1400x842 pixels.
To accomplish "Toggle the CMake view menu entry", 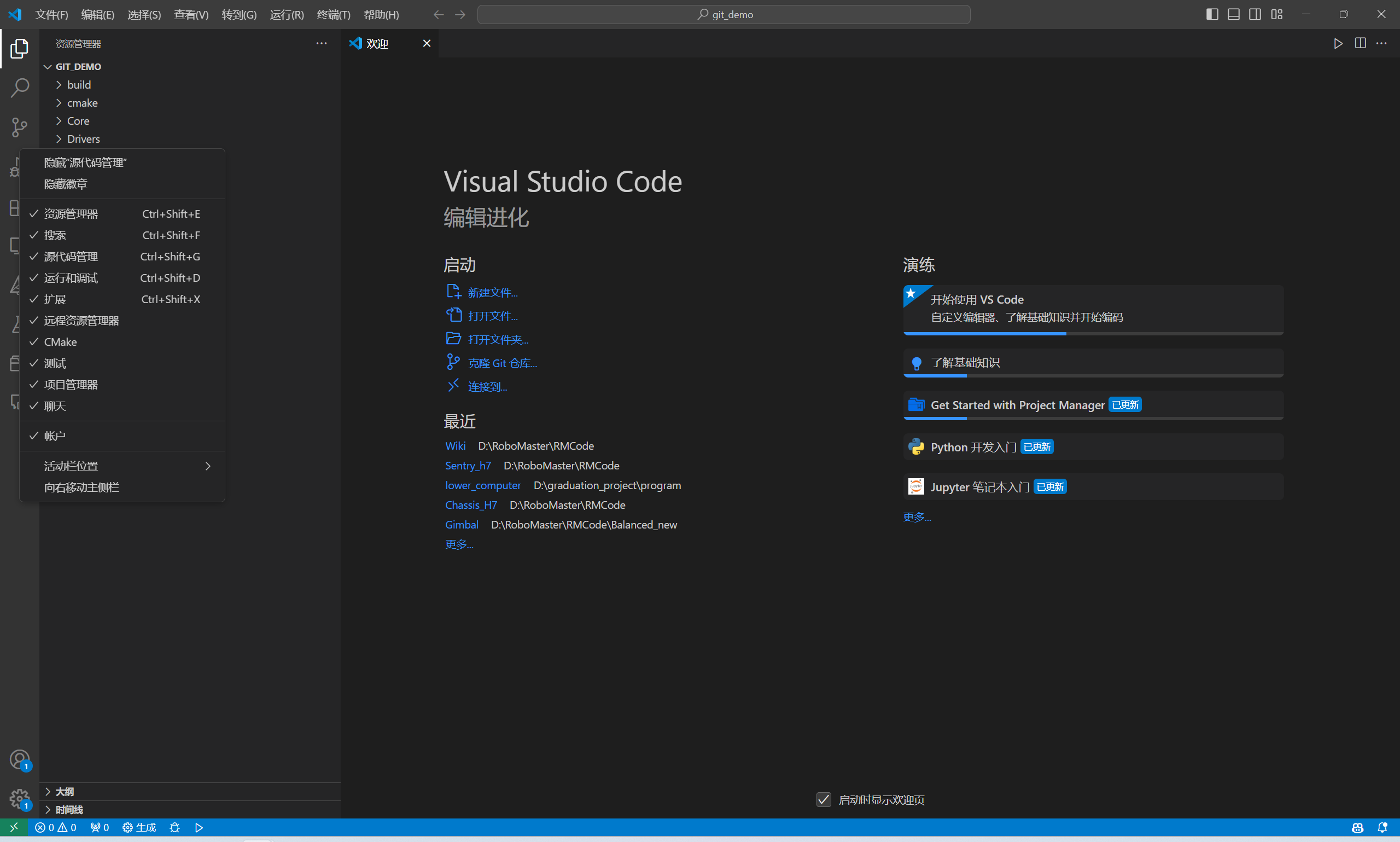I will point(60,342).
